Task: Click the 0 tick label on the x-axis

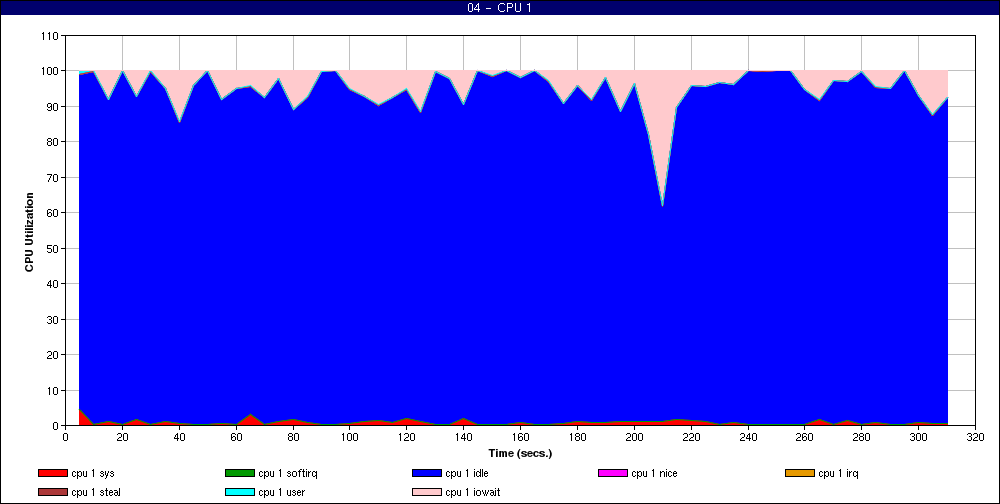Action: click(x=65, y=437)
